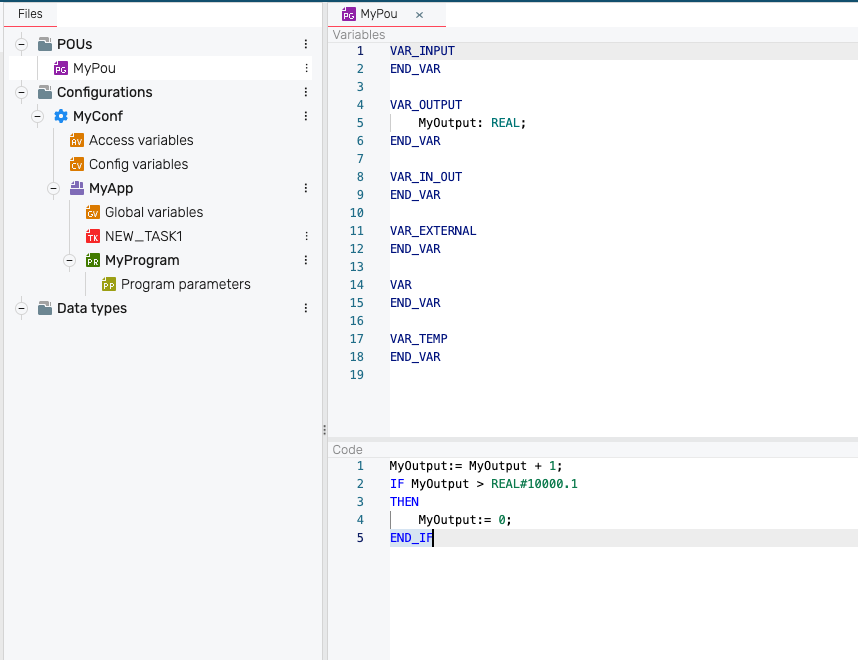Click the Program parameters PP icon

[x=109, y=285]
